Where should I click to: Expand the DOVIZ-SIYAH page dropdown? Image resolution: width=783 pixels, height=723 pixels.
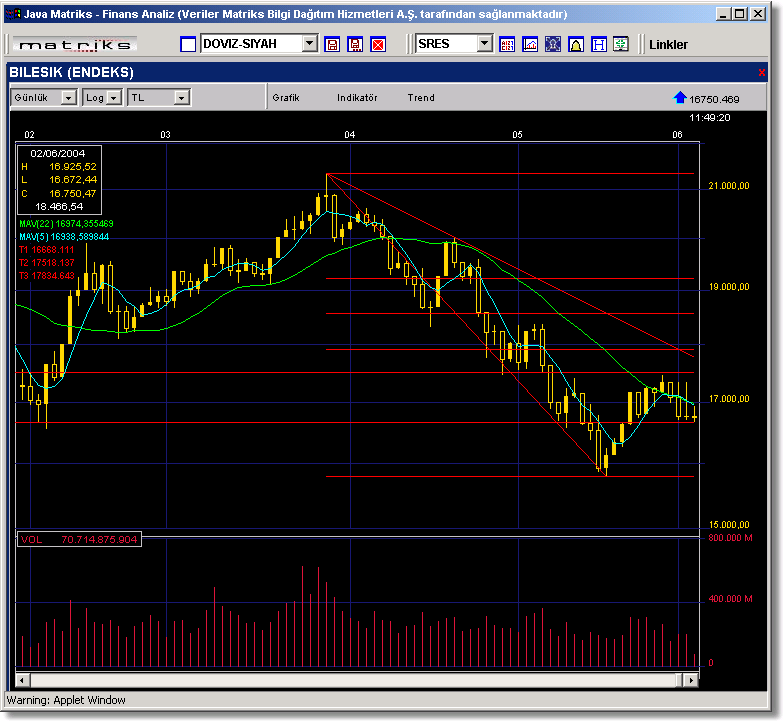coord(310,44)
